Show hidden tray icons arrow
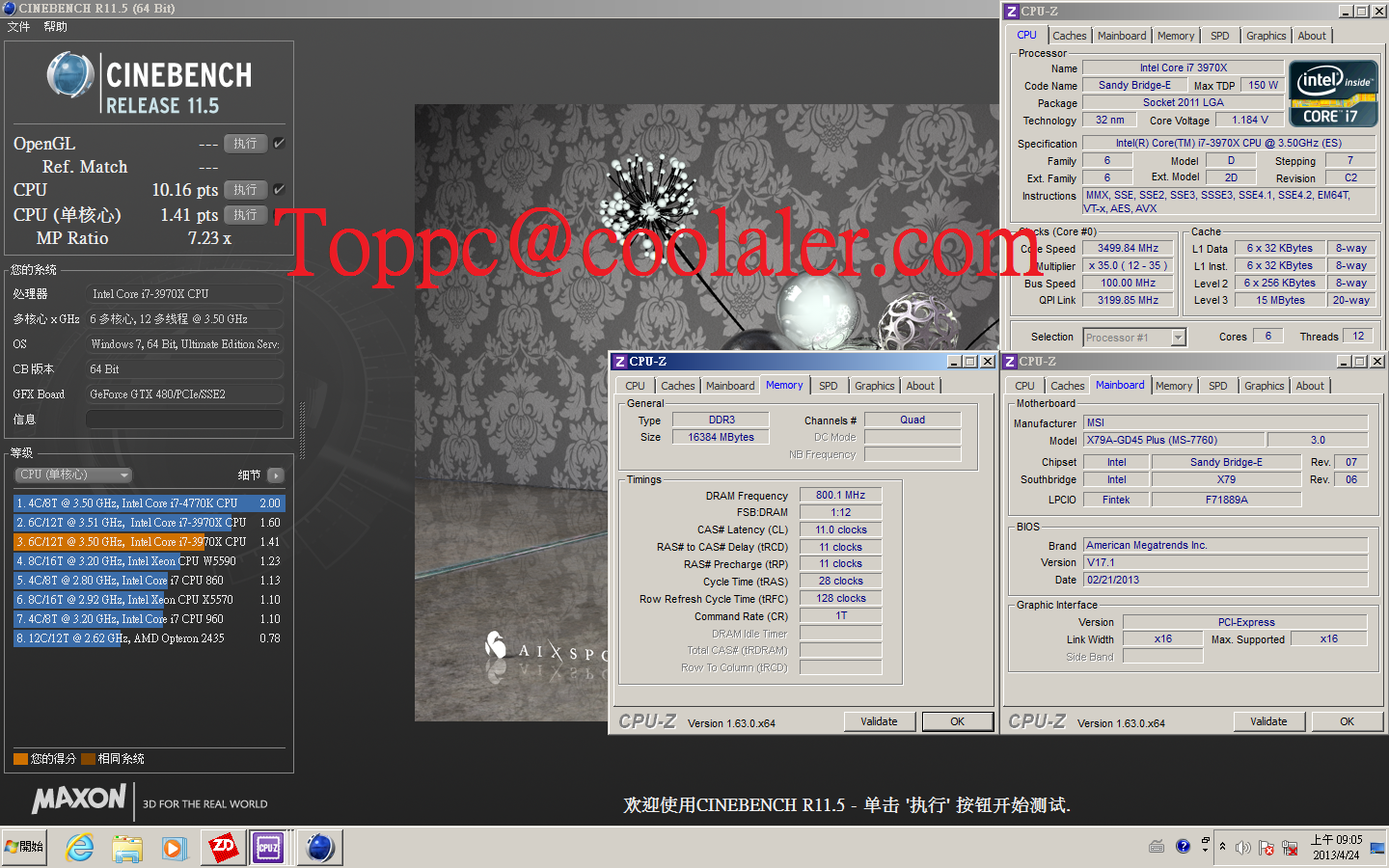Image resolution: width=1389 pixels, height=868 pixels. coord(1222,847)
